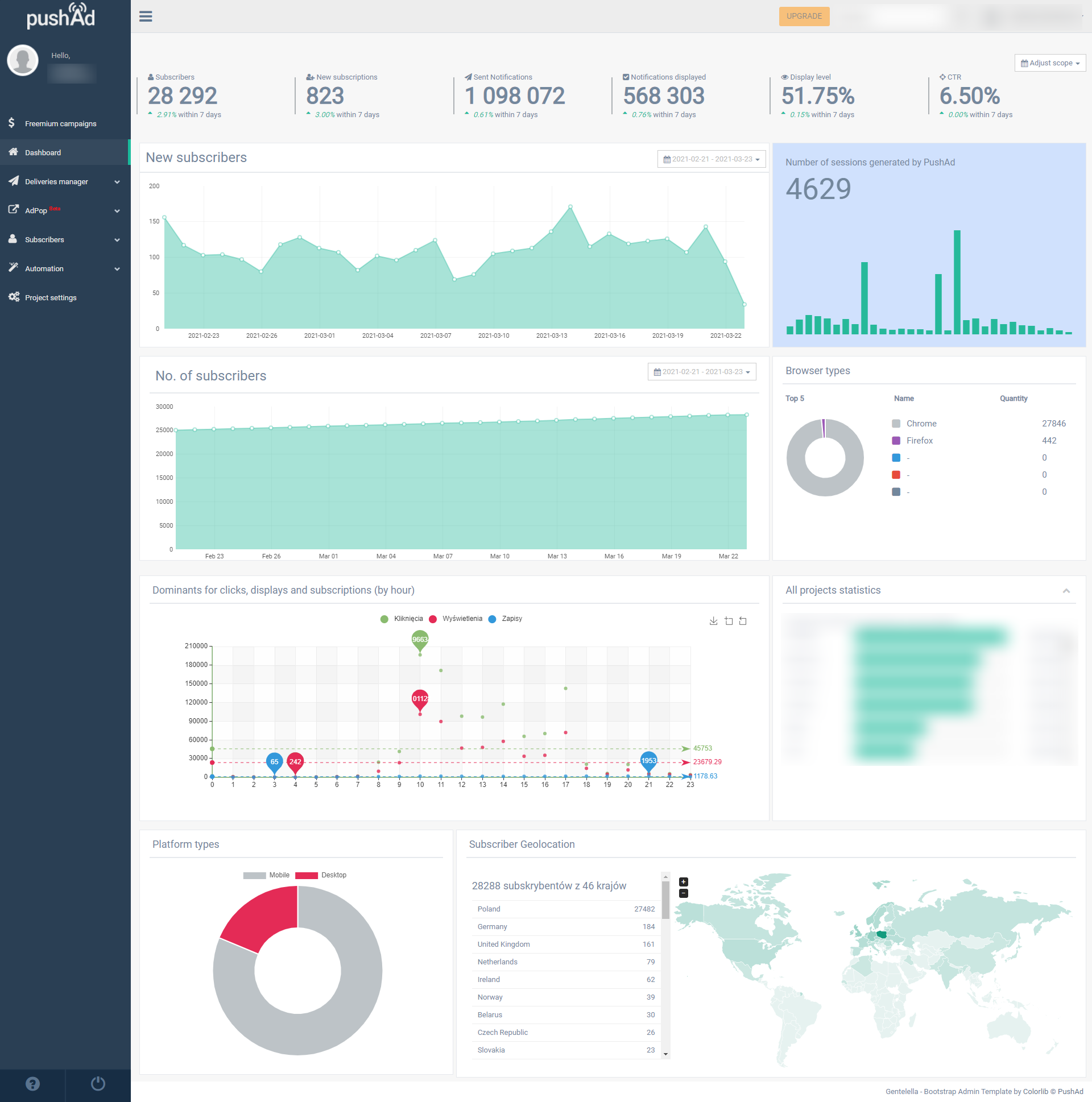Open the Adjust scope dropdown

coord(1050,63)
